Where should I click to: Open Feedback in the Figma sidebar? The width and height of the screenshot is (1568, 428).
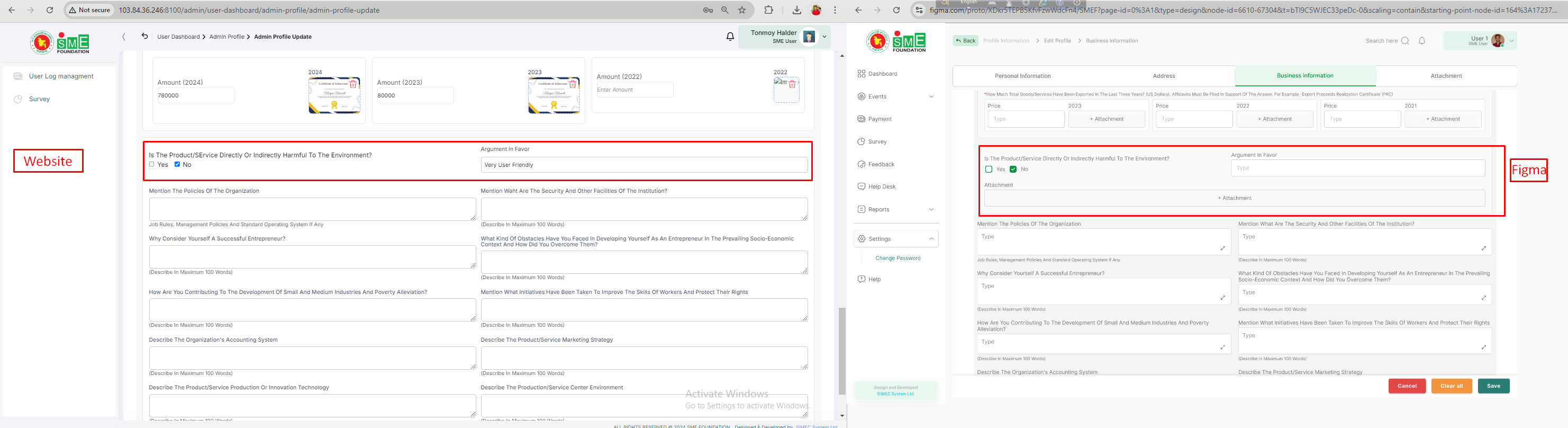[x=881, y=165]
